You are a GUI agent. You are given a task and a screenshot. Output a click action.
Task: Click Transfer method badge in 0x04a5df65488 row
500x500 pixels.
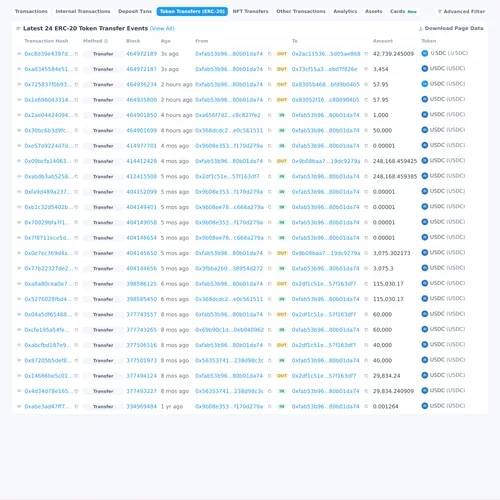tap(103, 314)
